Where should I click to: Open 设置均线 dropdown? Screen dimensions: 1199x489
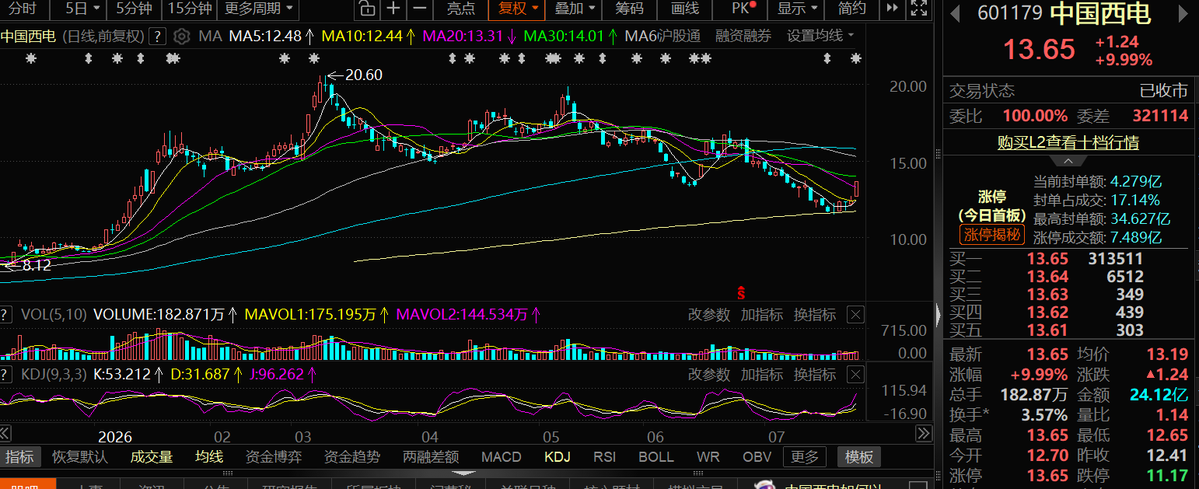point(820,37)
